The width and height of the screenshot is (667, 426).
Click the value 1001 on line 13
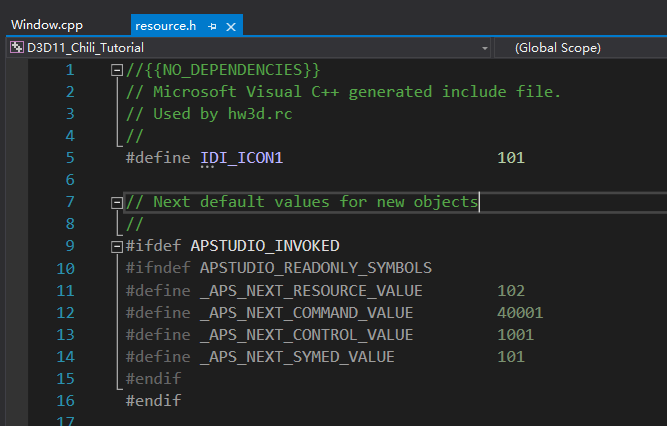pos(515,335)
